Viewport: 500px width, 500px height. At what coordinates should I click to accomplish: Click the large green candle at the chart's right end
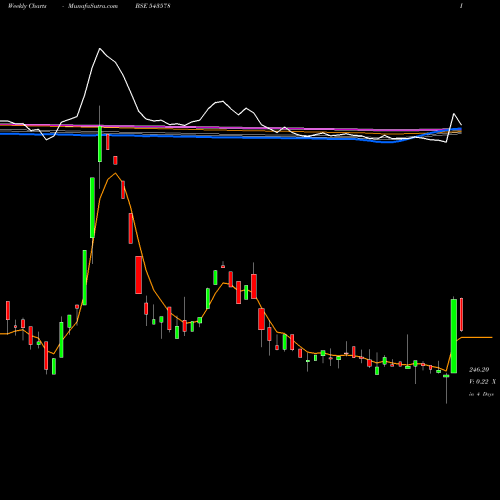454,336
